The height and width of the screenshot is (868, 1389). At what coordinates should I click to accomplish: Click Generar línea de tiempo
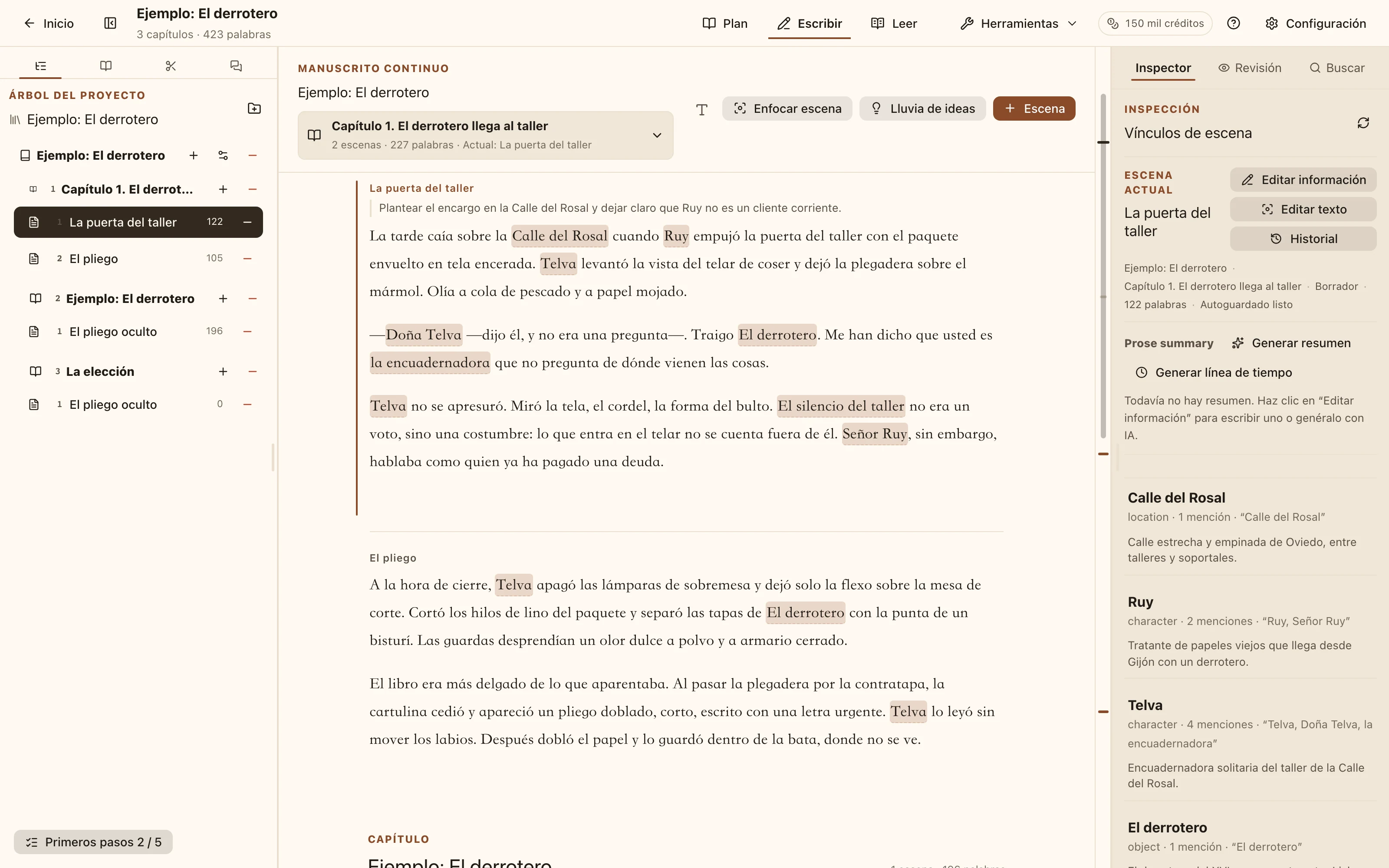1214,372
